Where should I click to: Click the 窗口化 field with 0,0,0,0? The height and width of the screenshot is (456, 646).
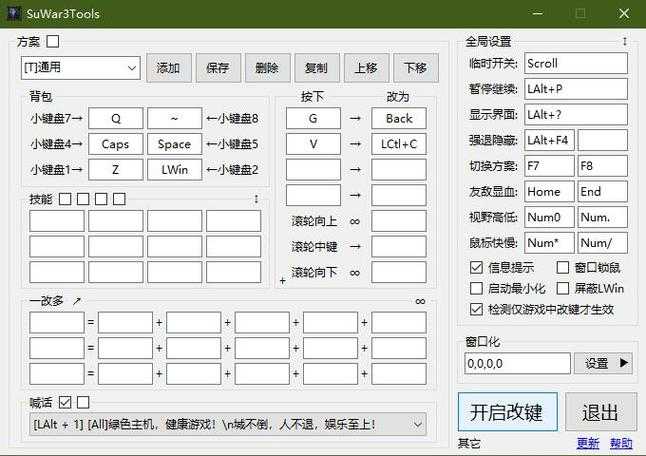[x=517, y=363]
